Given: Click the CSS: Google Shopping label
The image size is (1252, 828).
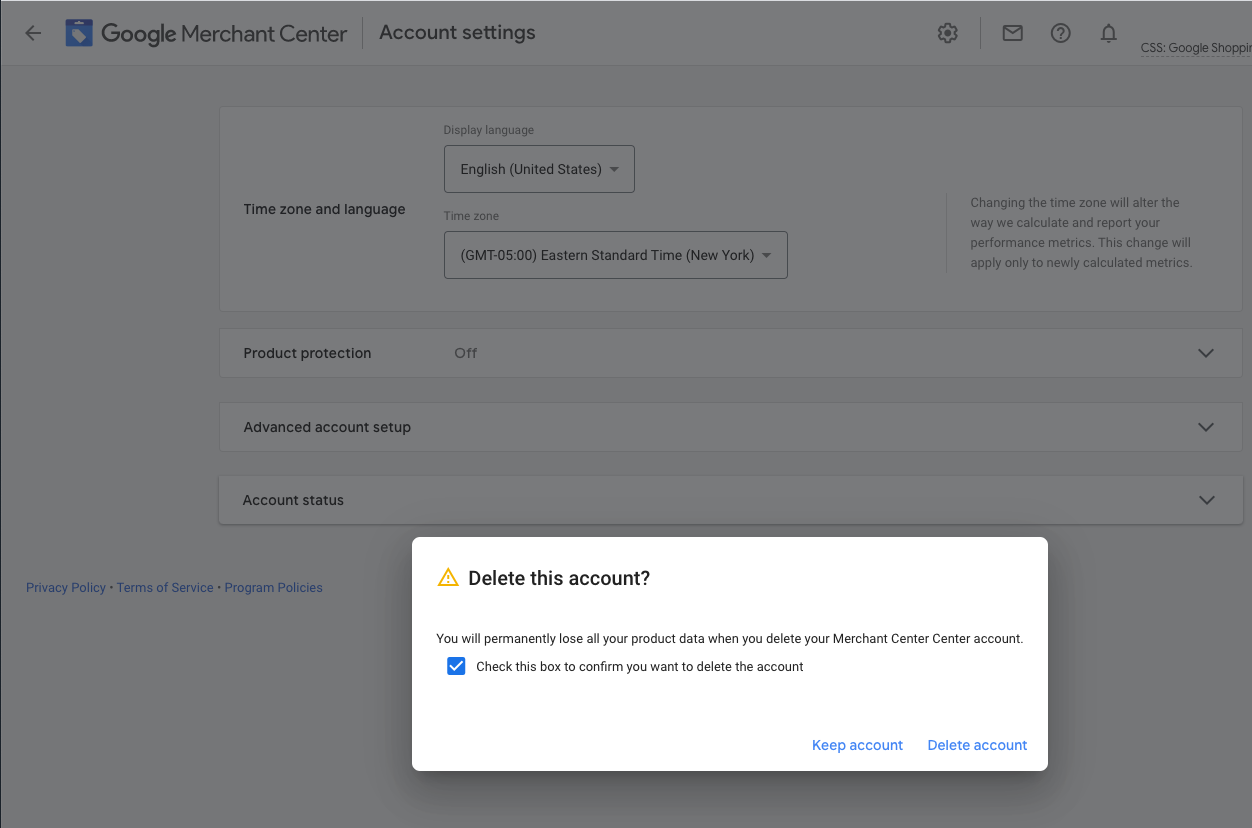Looking at the screenshot, I should 1195,48.
